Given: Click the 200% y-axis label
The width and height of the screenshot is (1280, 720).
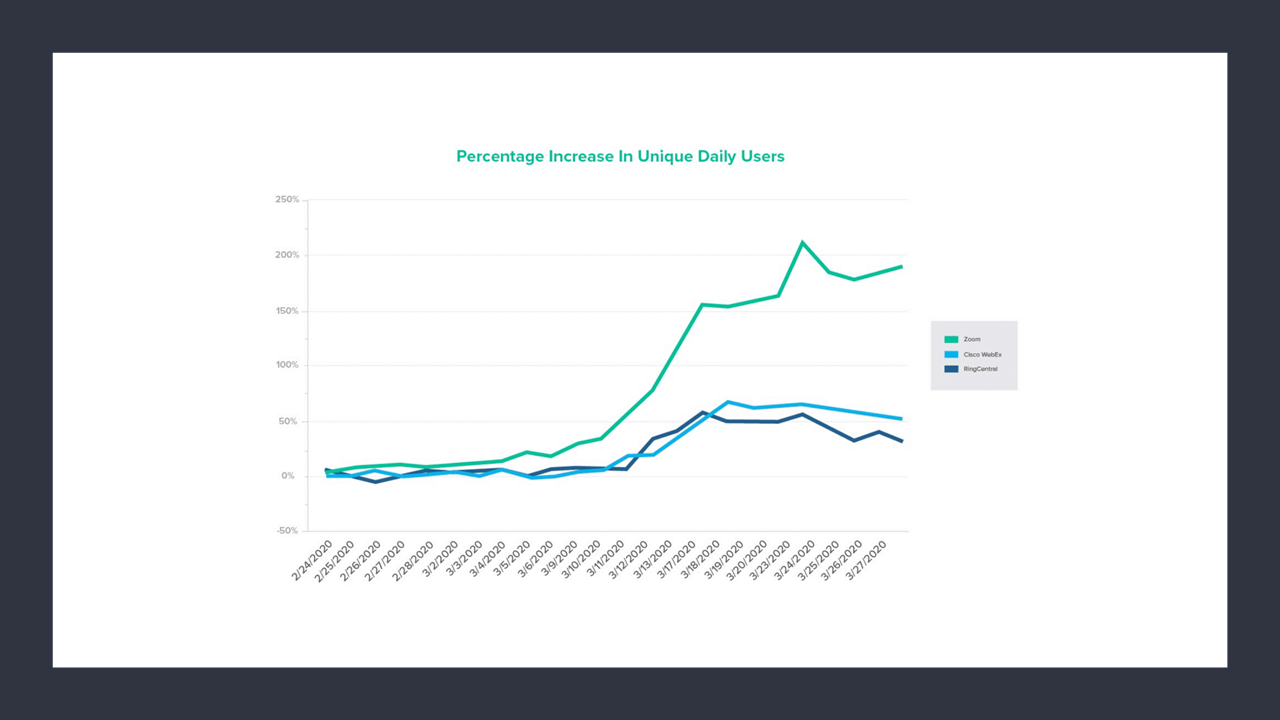Looking at the screenshot, I should (x=287, y=255).
